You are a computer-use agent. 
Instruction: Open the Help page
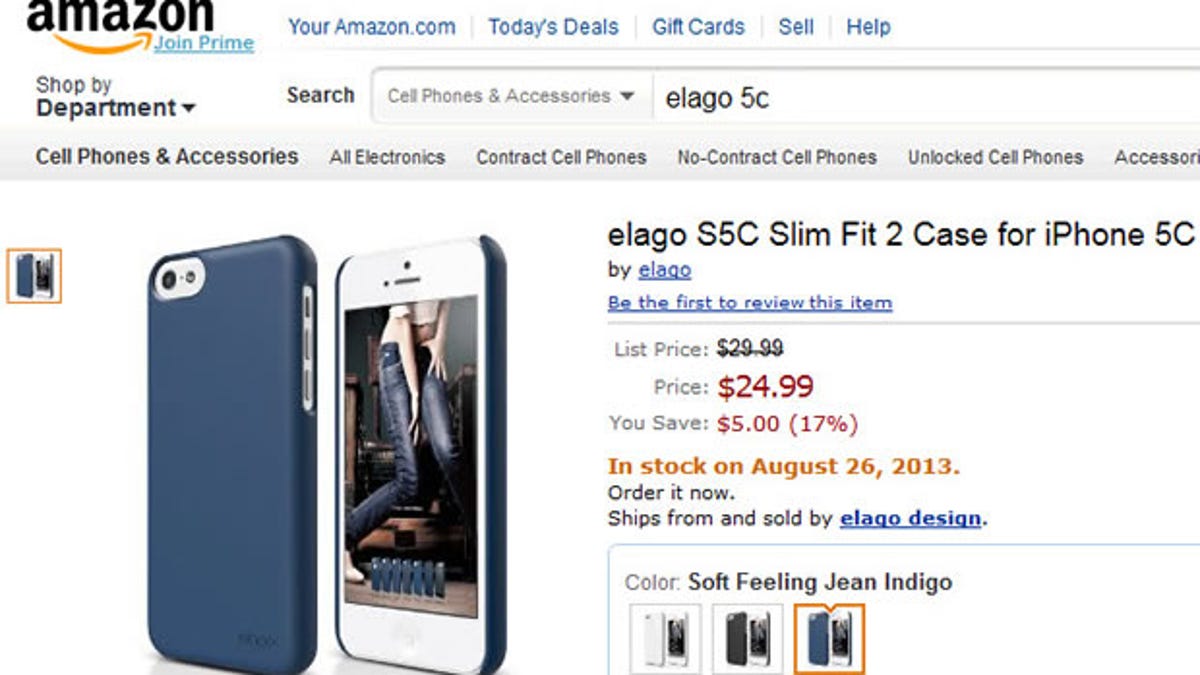pyautogui.click(x=868, y=27)
